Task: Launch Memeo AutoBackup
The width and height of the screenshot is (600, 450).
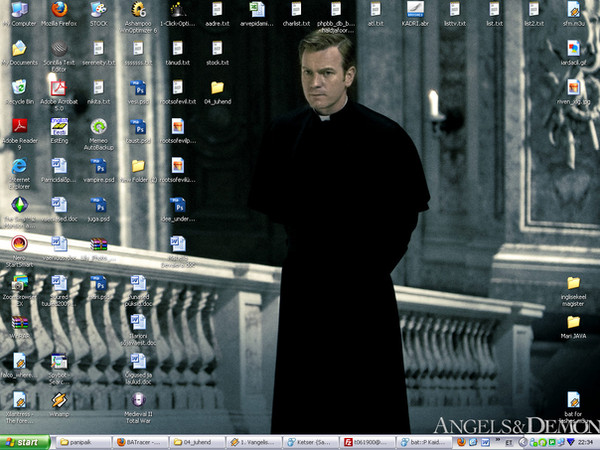Action: (99, 126)
